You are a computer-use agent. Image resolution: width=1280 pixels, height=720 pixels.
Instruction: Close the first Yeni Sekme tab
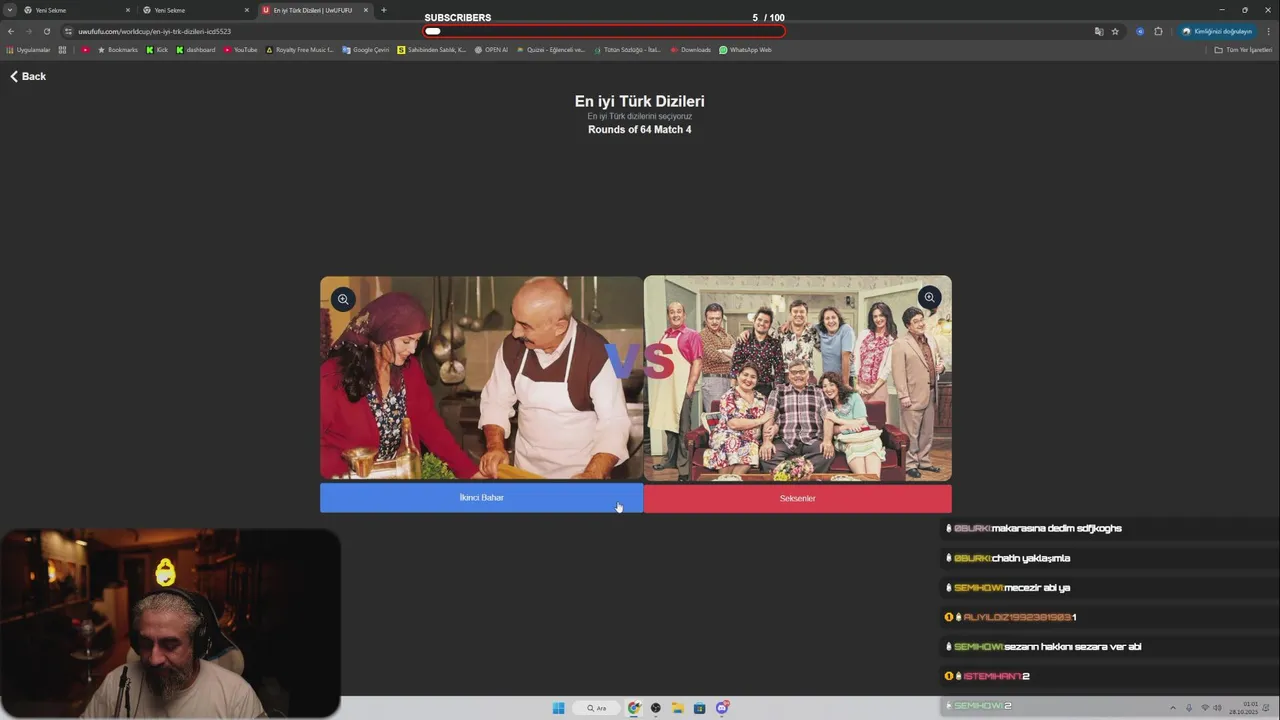click(127, 10)
